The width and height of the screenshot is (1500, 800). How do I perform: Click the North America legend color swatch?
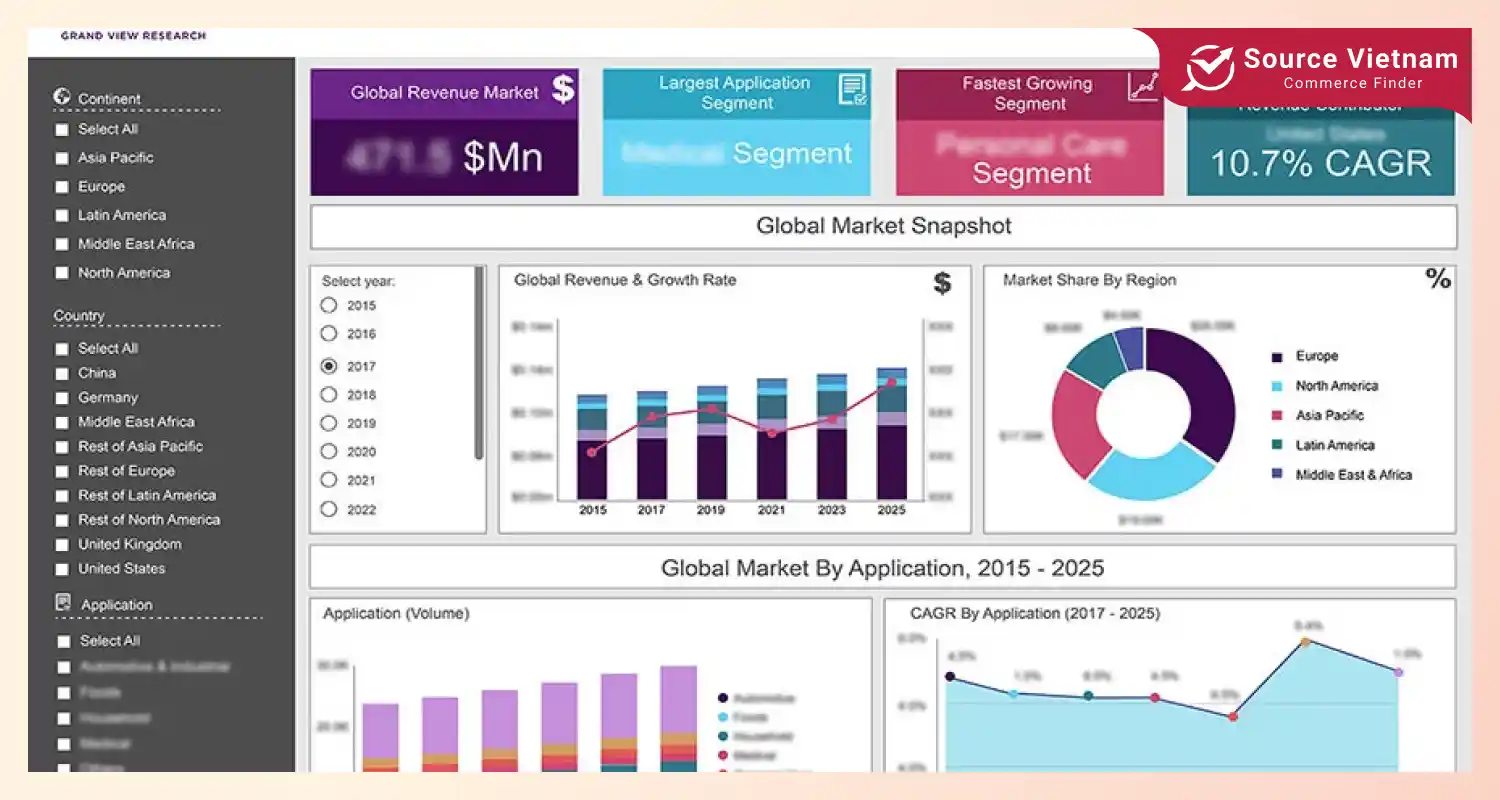pos(1277,386)
